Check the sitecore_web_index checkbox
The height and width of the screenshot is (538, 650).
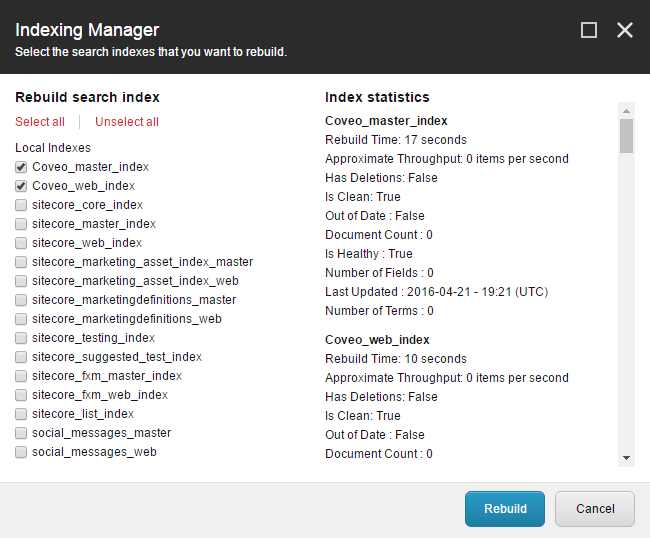pyautogui.click(x=21, y=243)
